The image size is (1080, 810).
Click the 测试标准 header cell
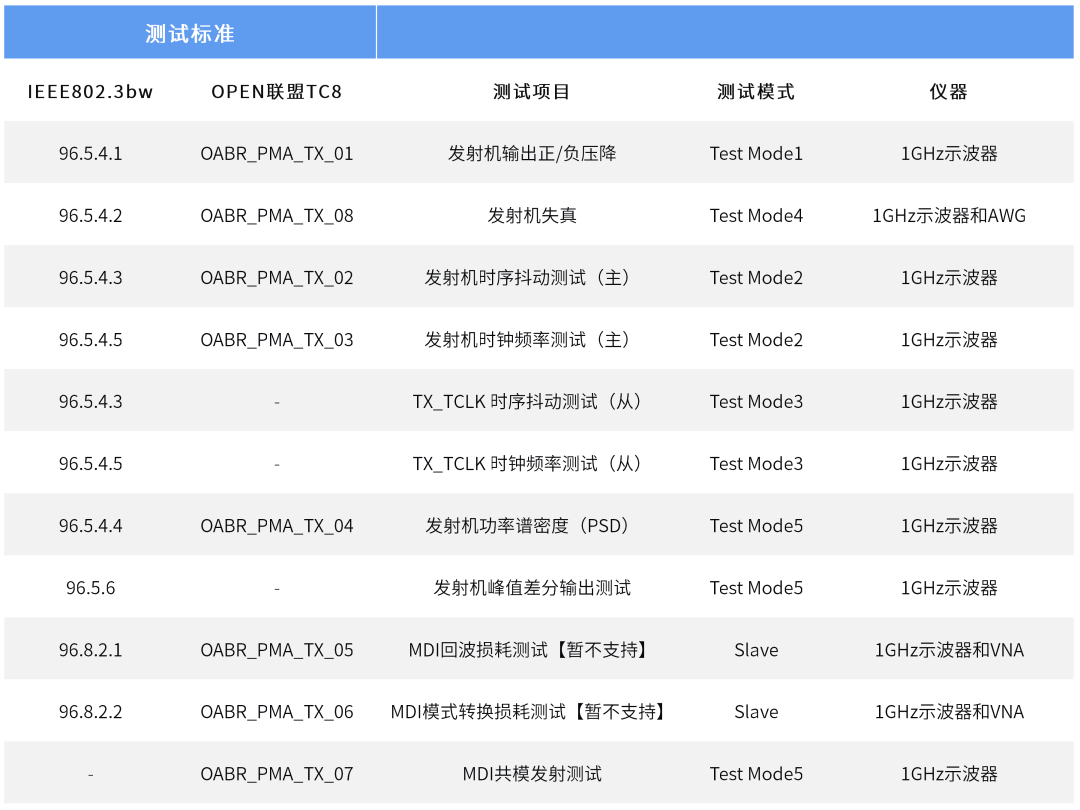[x=190, y=33]
